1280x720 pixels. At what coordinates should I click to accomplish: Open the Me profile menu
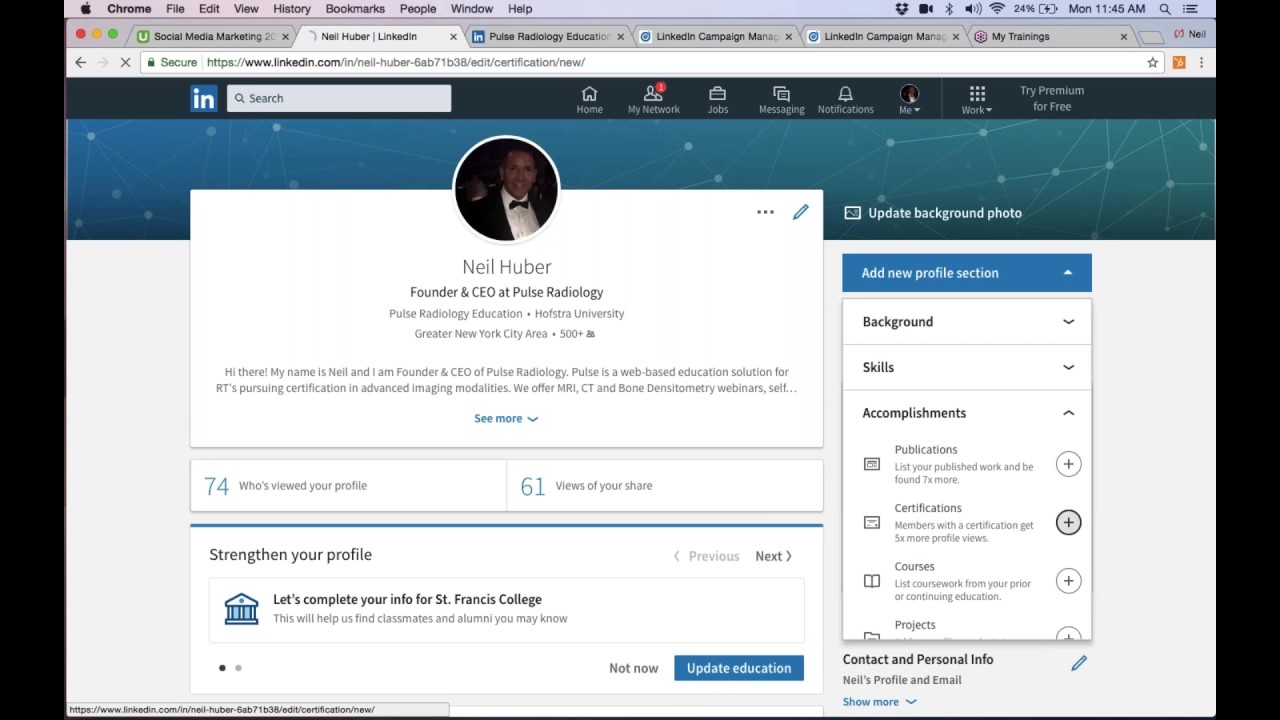pyautogui.click(x=909, y=99)
